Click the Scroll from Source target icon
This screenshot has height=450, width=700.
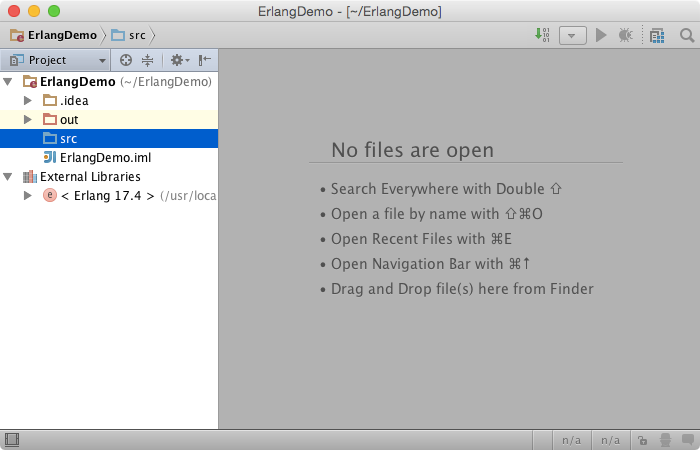click(x=126, y=60)
